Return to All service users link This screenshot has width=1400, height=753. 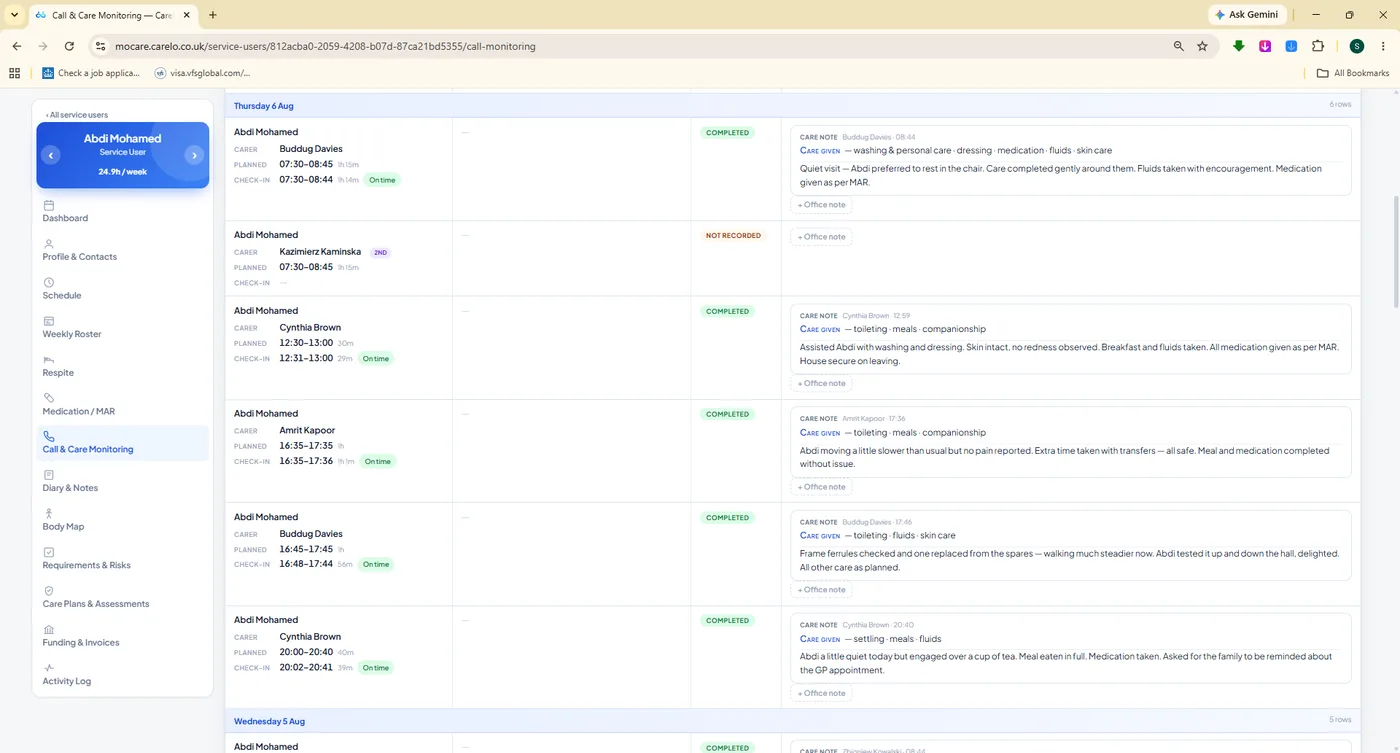pyautogui.click(x=77, y=115)
